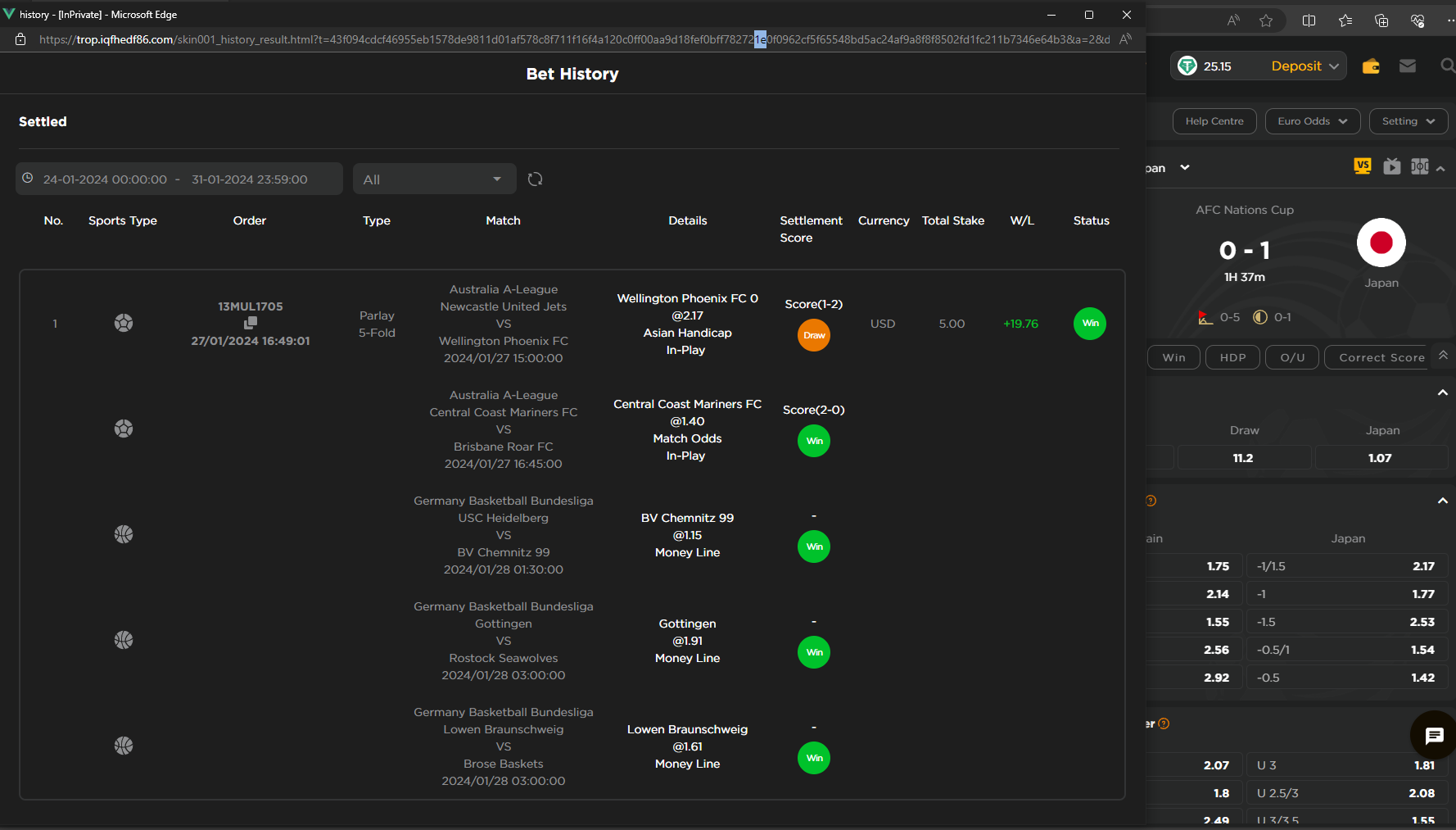Viewport: 1456px width, 830px height.
Task: Click the site info lock icon in the address bar
Action: click(x=20, y=39)
